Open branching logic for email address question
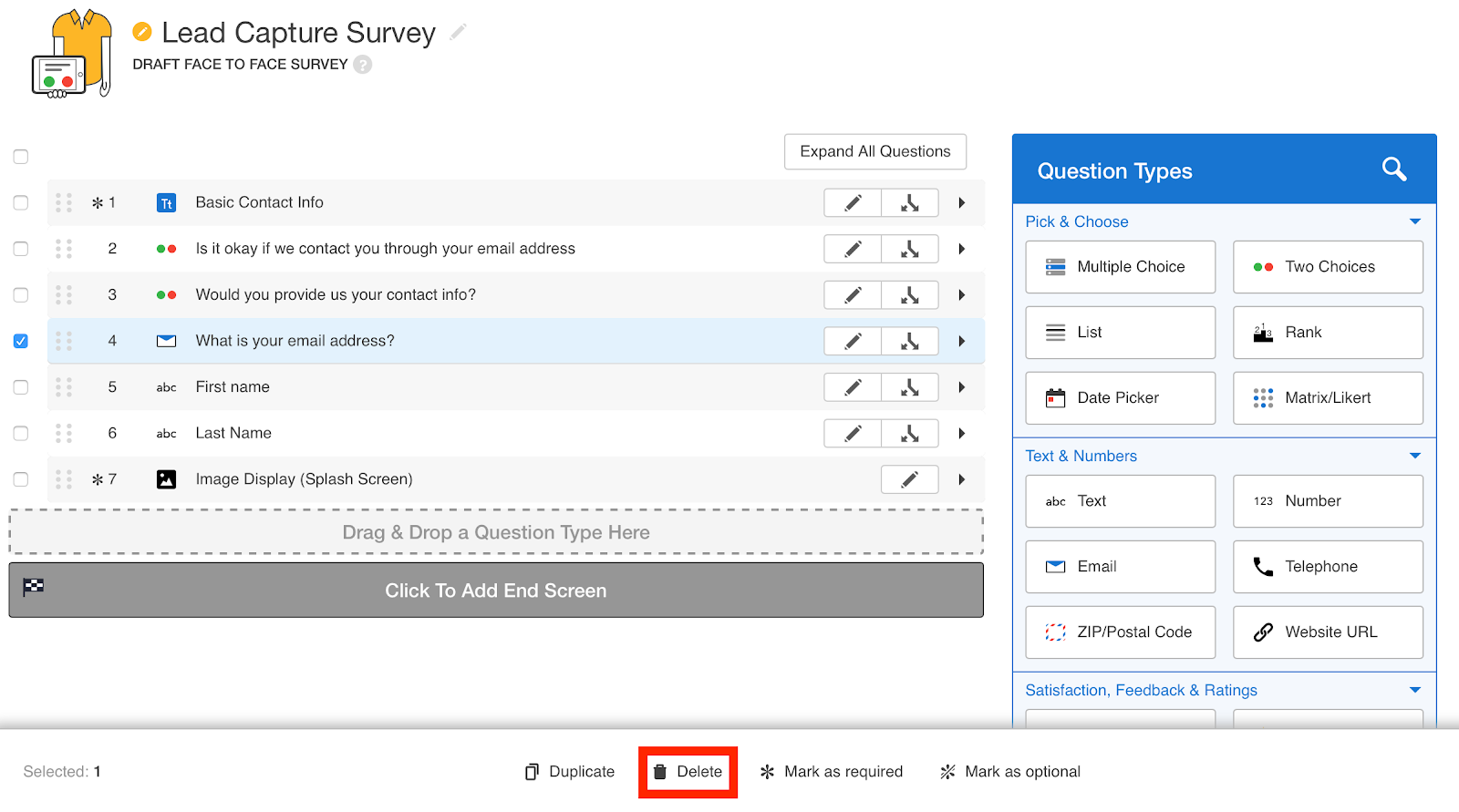The image size is (1459, 812). pyautogui.click(x=910, y=341)
